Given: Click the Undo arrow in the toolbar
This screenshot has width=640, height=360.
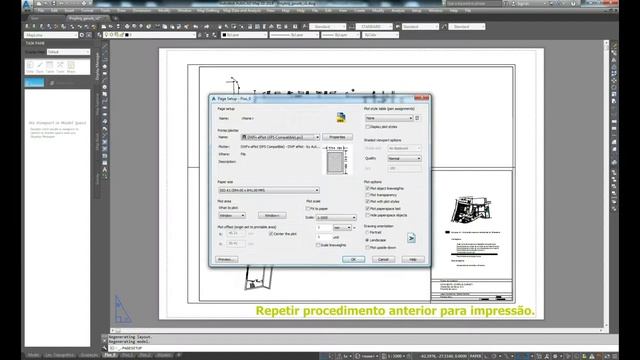Looking at the screenshot, I should (196, 27).
